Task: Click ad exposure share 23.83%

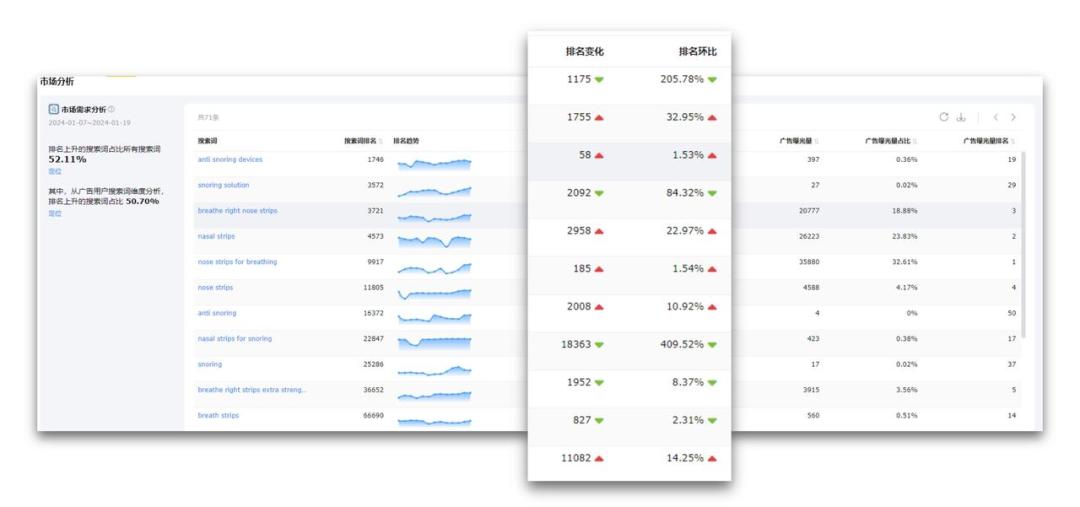Action: click(x=904, y=236)
